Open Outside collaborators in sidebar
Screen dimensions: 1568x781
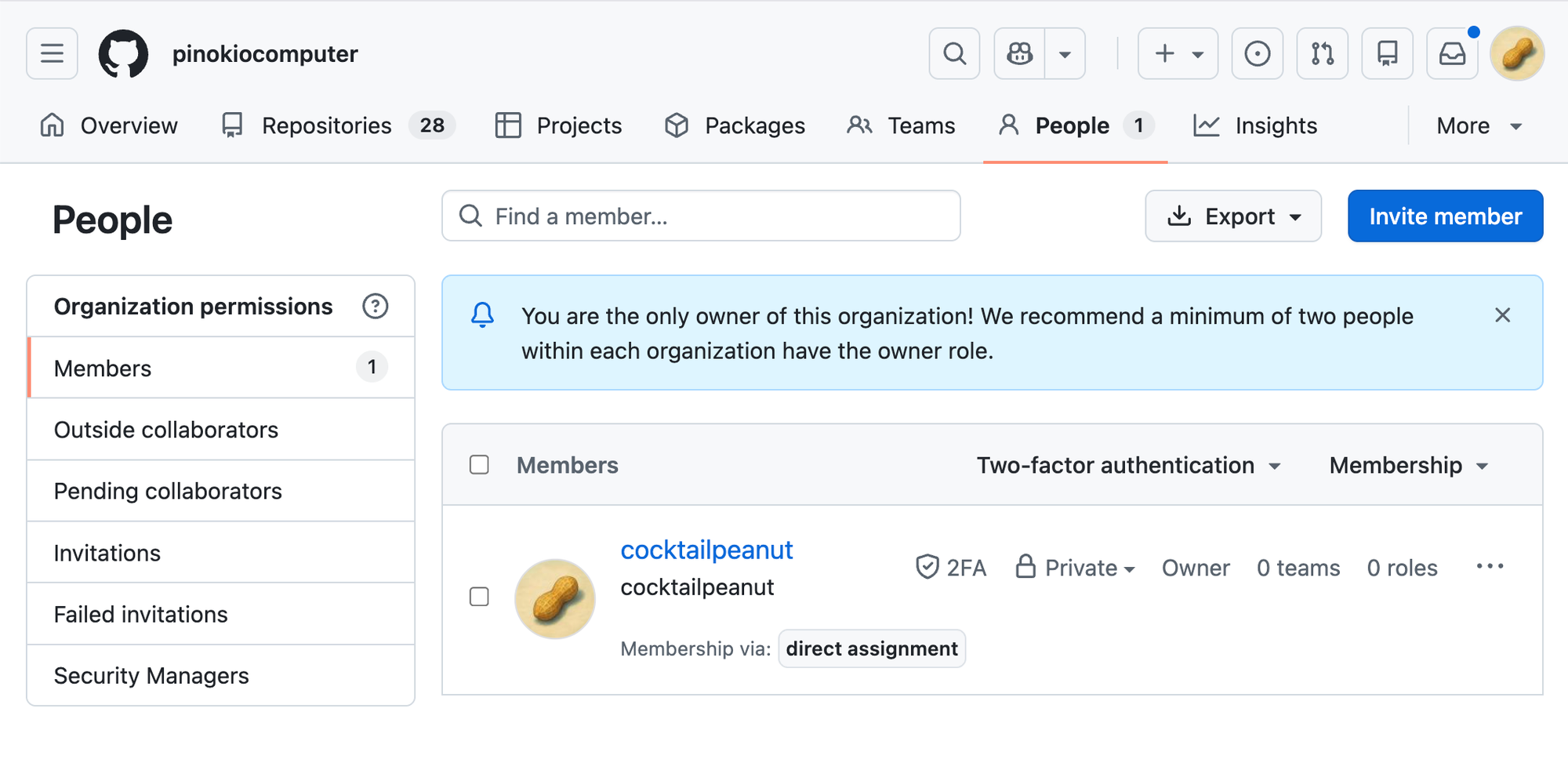click(221, 430)
